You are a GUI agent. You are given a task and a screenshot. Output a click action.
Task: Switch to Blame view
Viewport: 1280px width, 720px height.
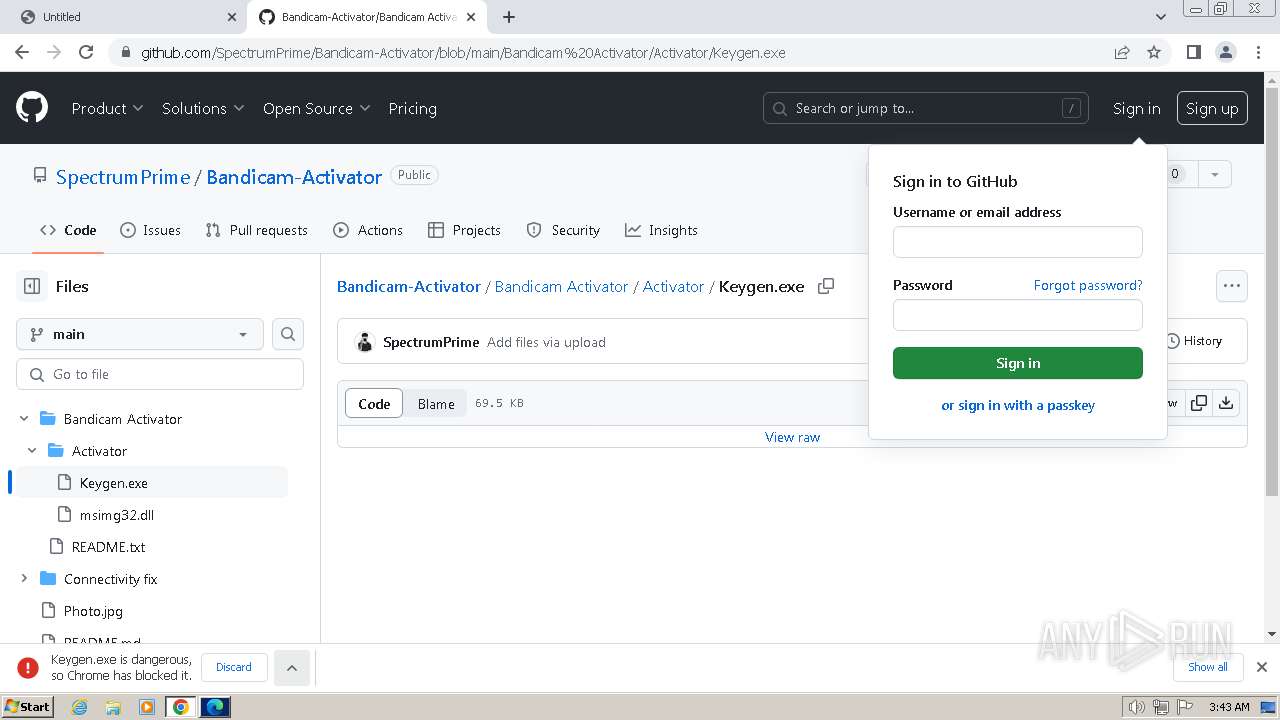pyautogui.click(x=436, y=404)
